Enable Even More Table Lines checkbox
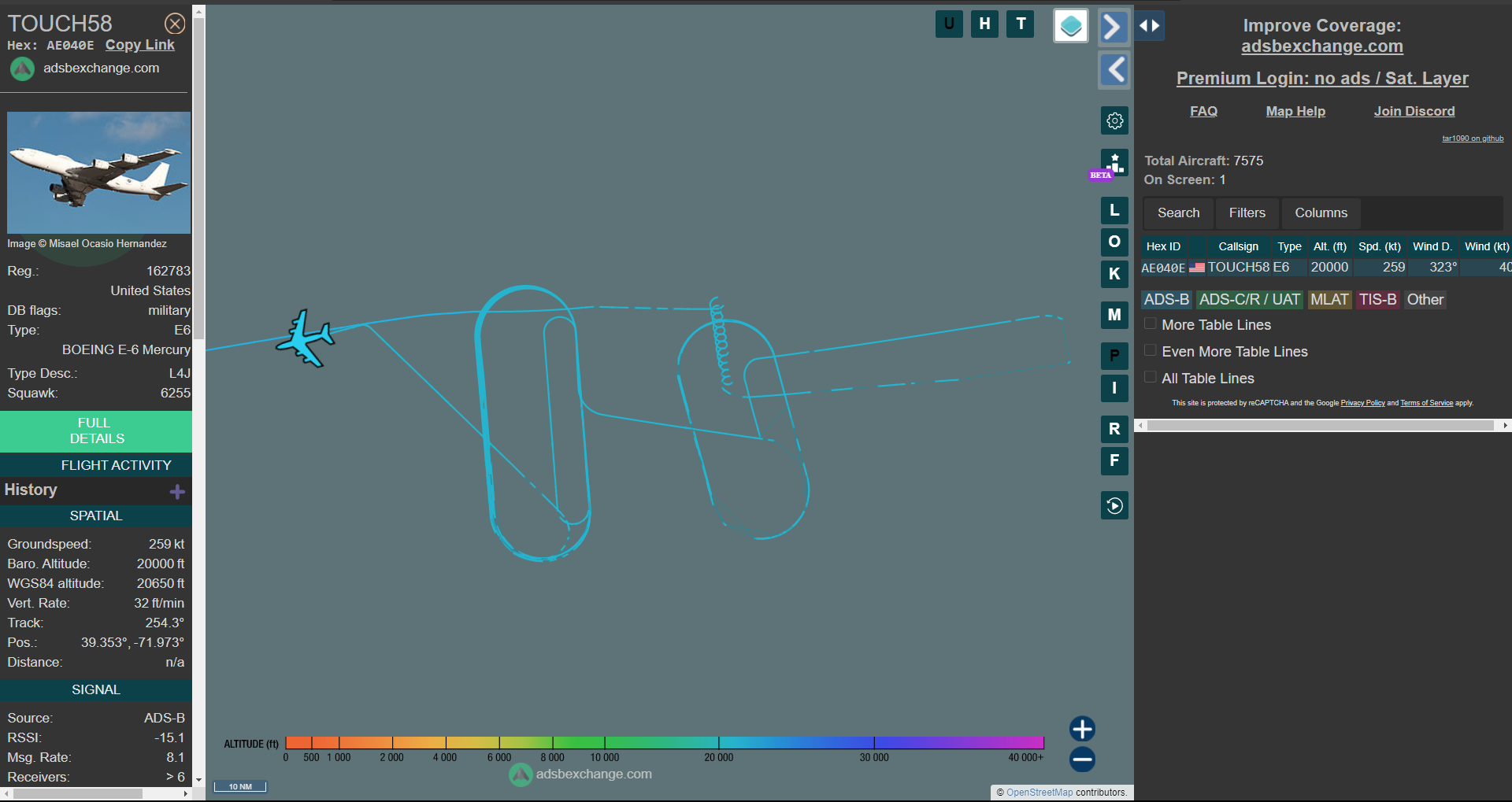The image size is (1512, 802). click(1151, 350)
